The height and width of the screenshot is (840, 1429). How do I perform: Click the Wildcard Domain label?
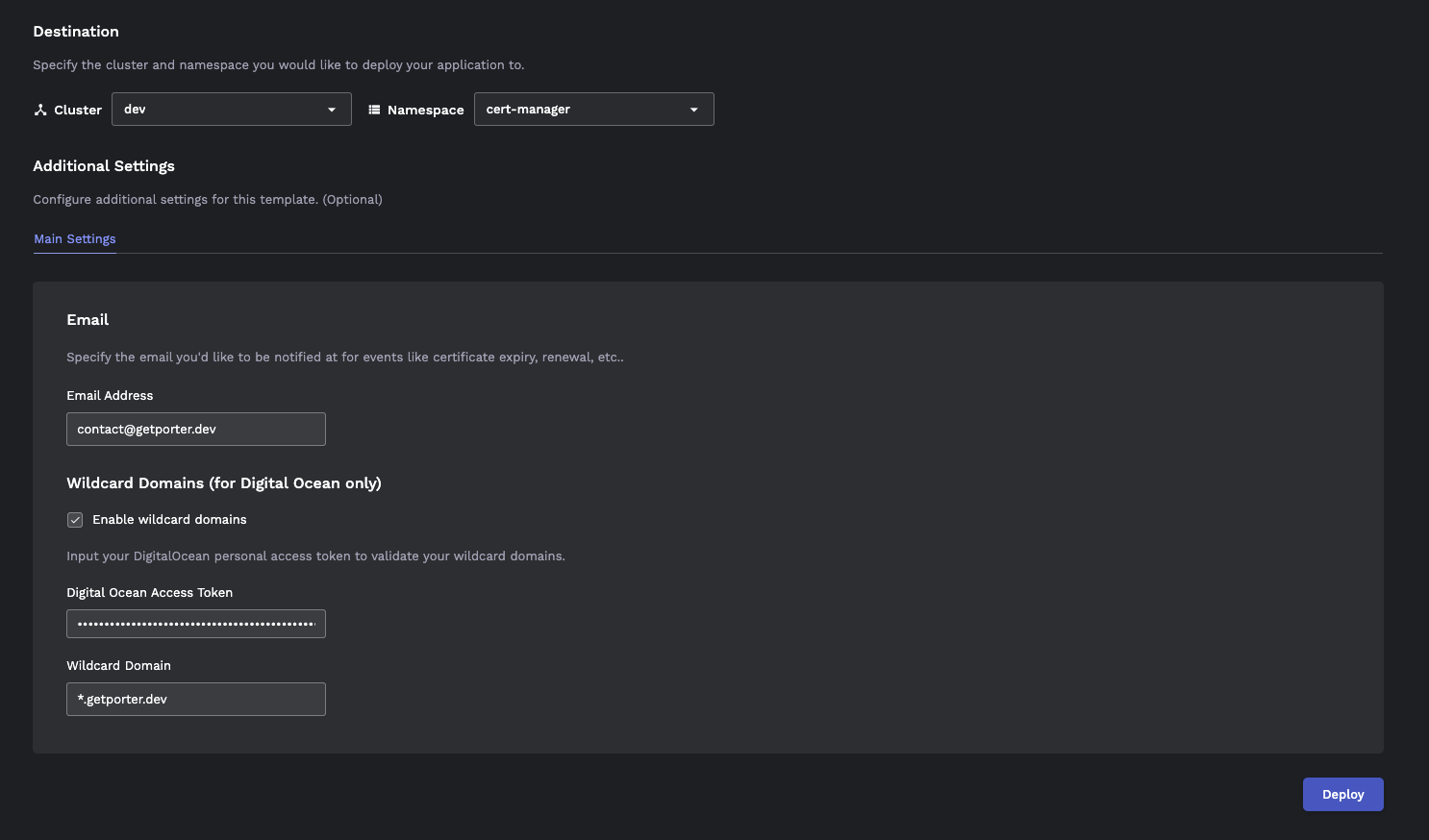point(118,666)
